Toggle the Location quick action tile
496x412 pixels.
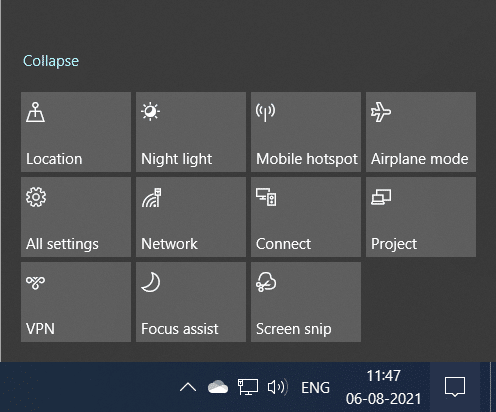coord(76,132)
